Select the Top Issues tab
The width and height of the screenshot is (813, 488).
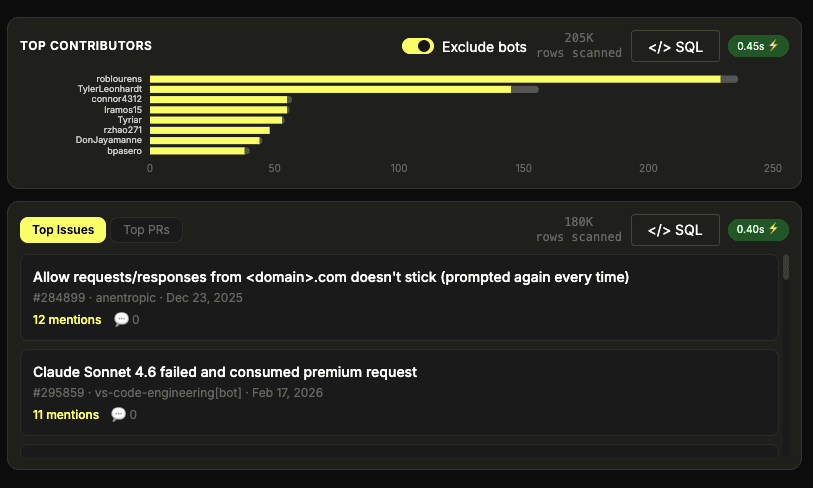coord(63,230)
